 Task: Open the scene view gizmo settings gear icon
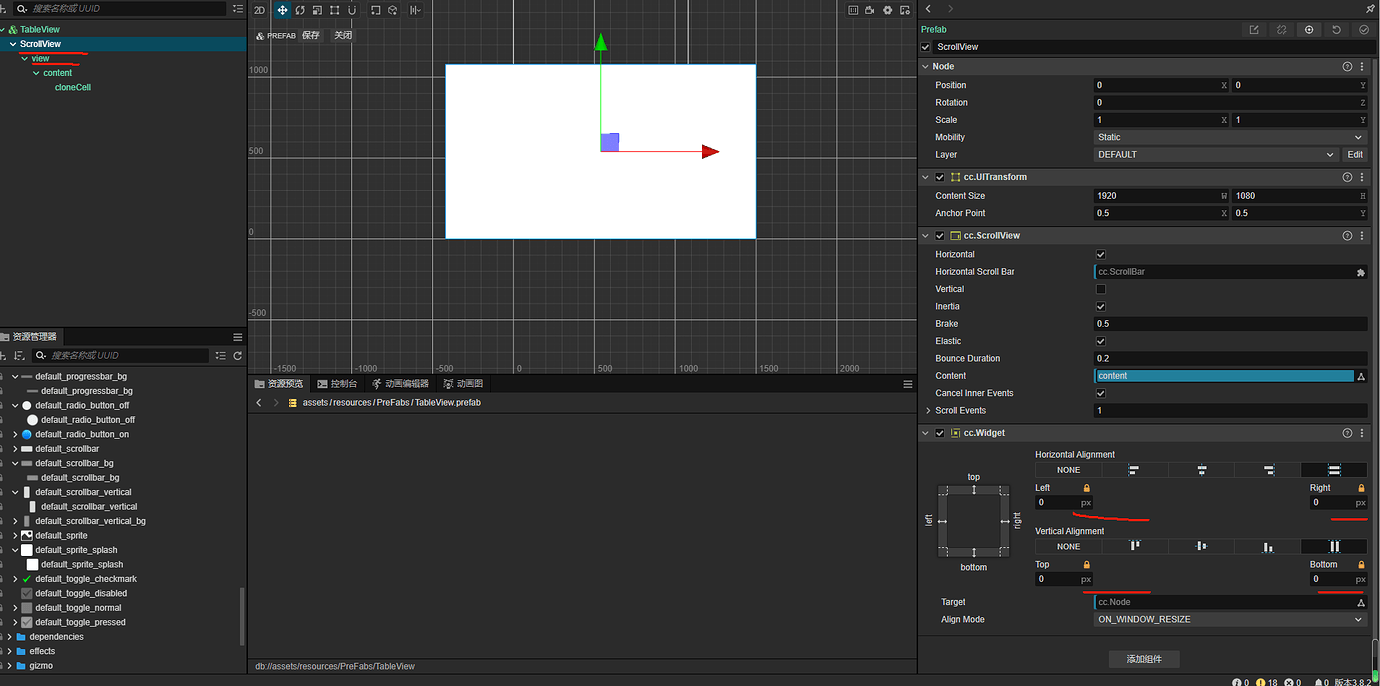tap(887, 9)
